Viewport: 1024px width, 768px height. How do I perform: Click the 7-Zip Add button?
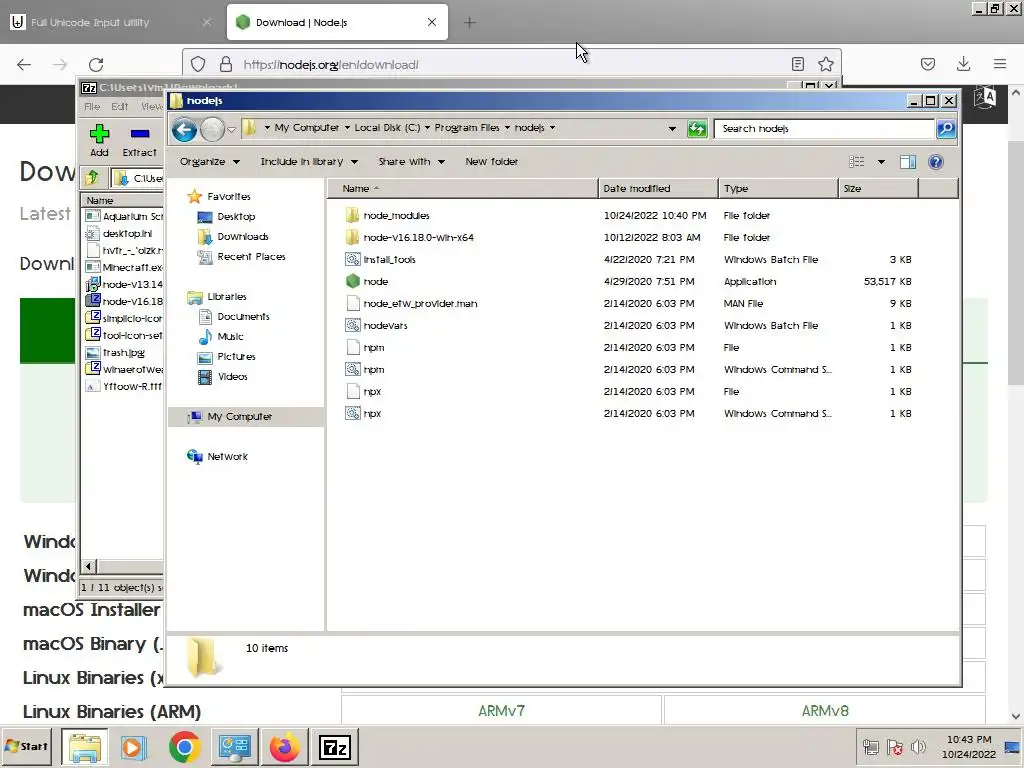(99, 140)
